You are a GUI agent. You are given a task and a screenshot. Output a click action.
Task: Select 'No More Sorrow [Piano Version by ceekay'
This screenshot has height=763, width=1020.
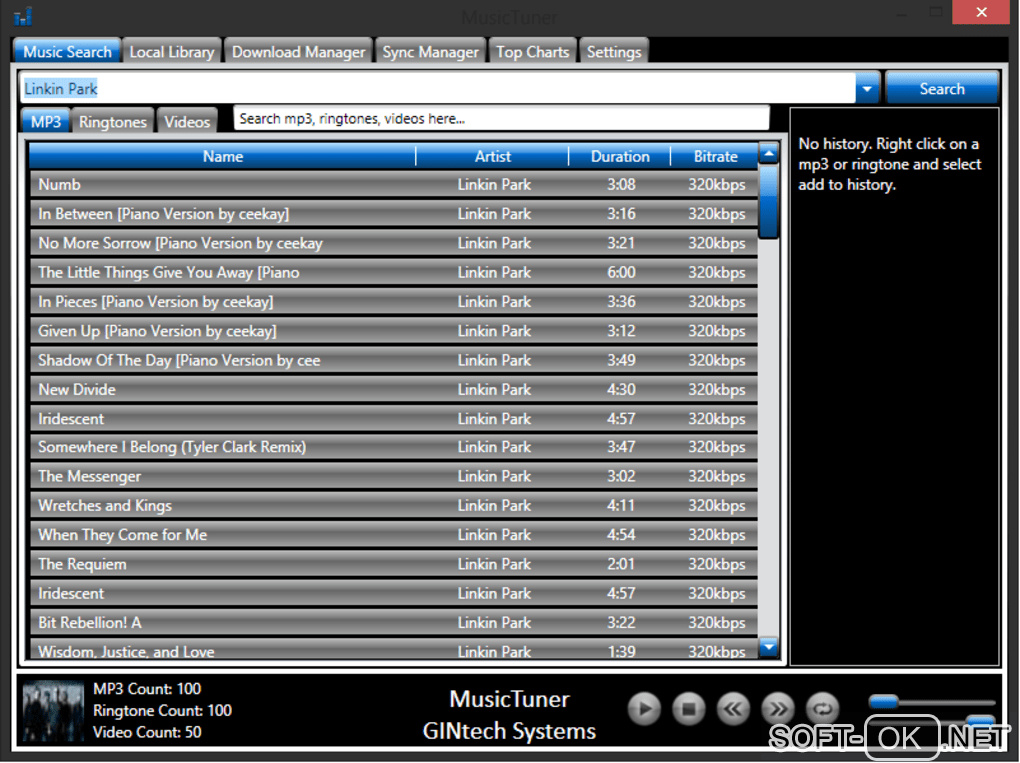(x=394, y=243)
